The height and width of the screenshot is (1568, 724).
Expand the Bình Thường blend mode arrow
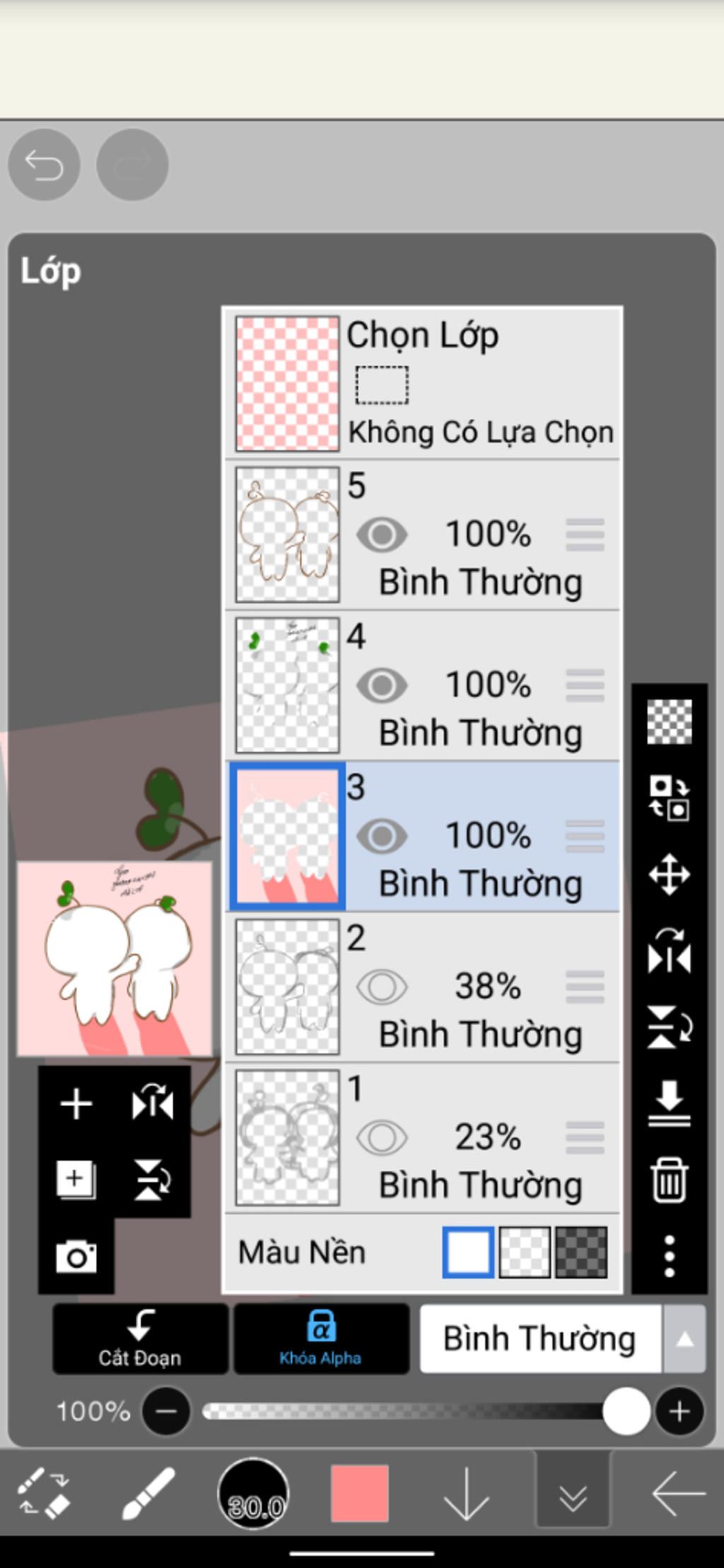pos(684,1339)
